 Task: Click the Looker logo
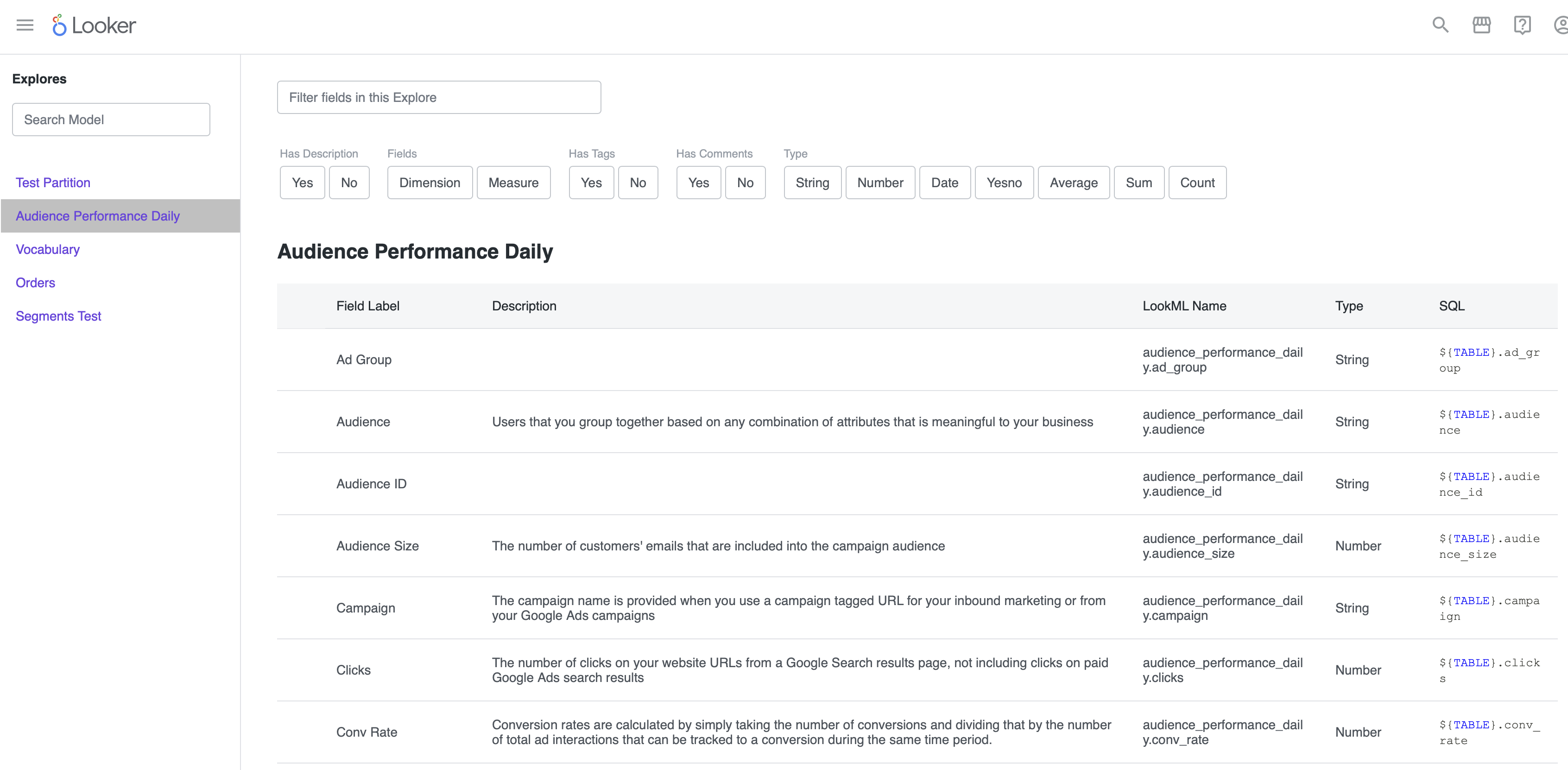tap(93, 25)
